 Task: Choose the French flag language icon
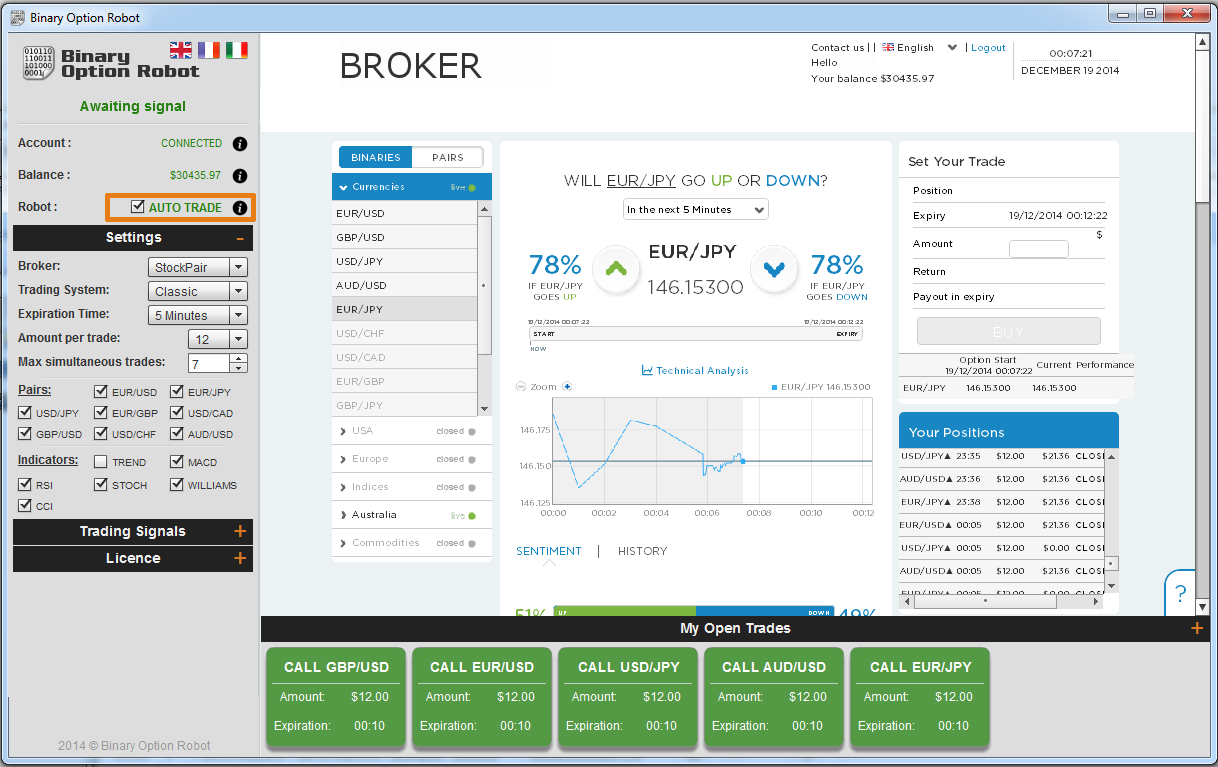coord(209,50)
